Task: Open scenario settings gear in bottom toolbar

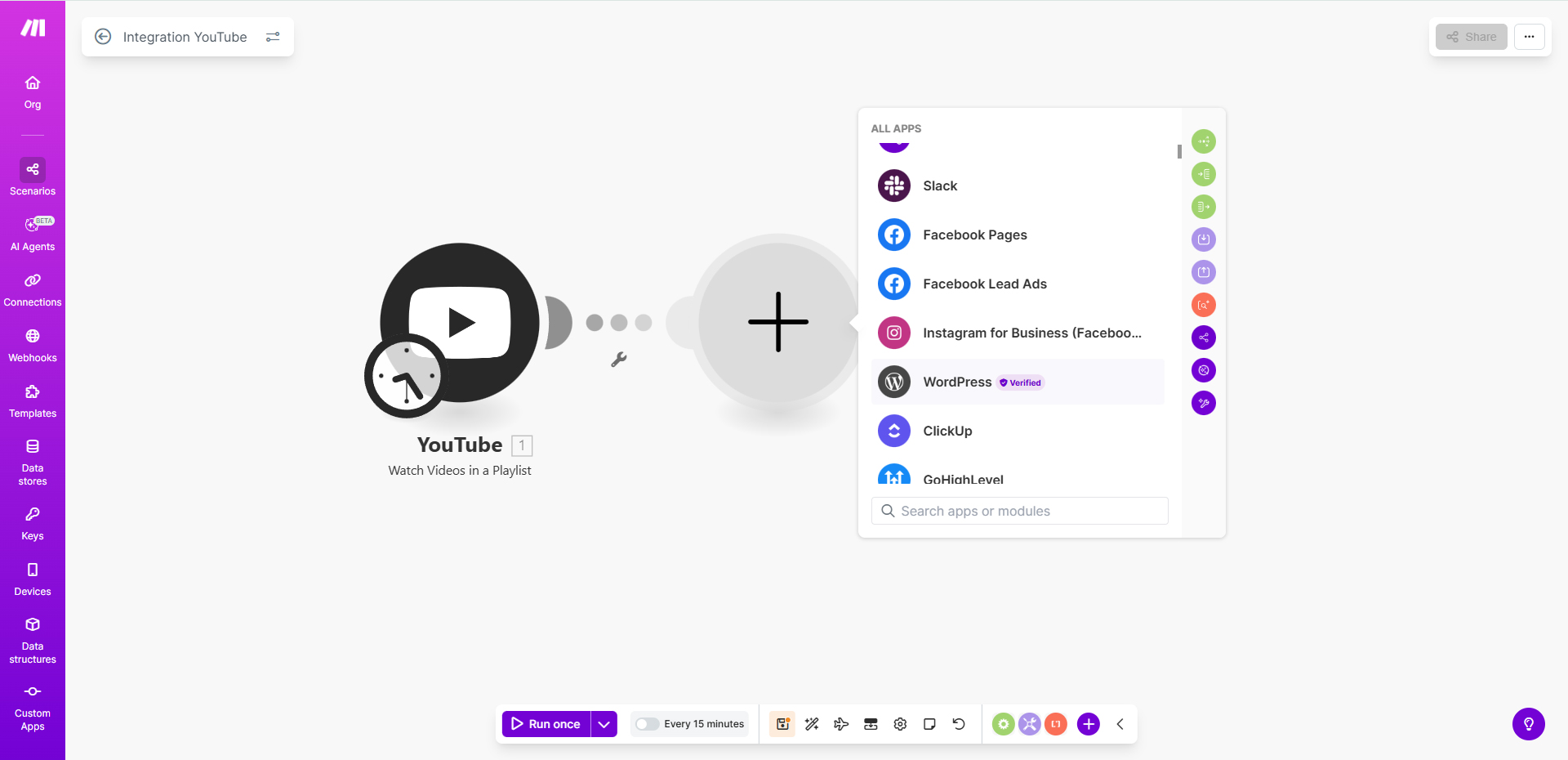Action: (900, 724)
